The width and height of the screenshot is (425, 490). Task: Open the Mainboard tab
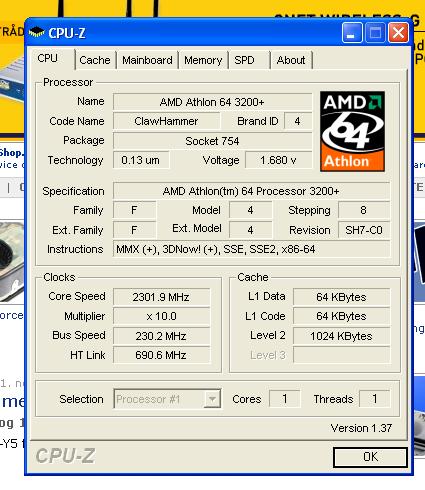tap(147, 60)
